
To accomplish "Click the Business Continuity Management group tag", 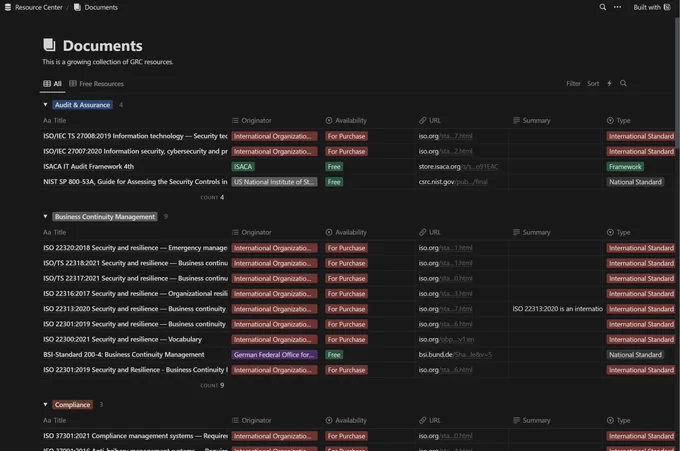I will coord(105,216).
